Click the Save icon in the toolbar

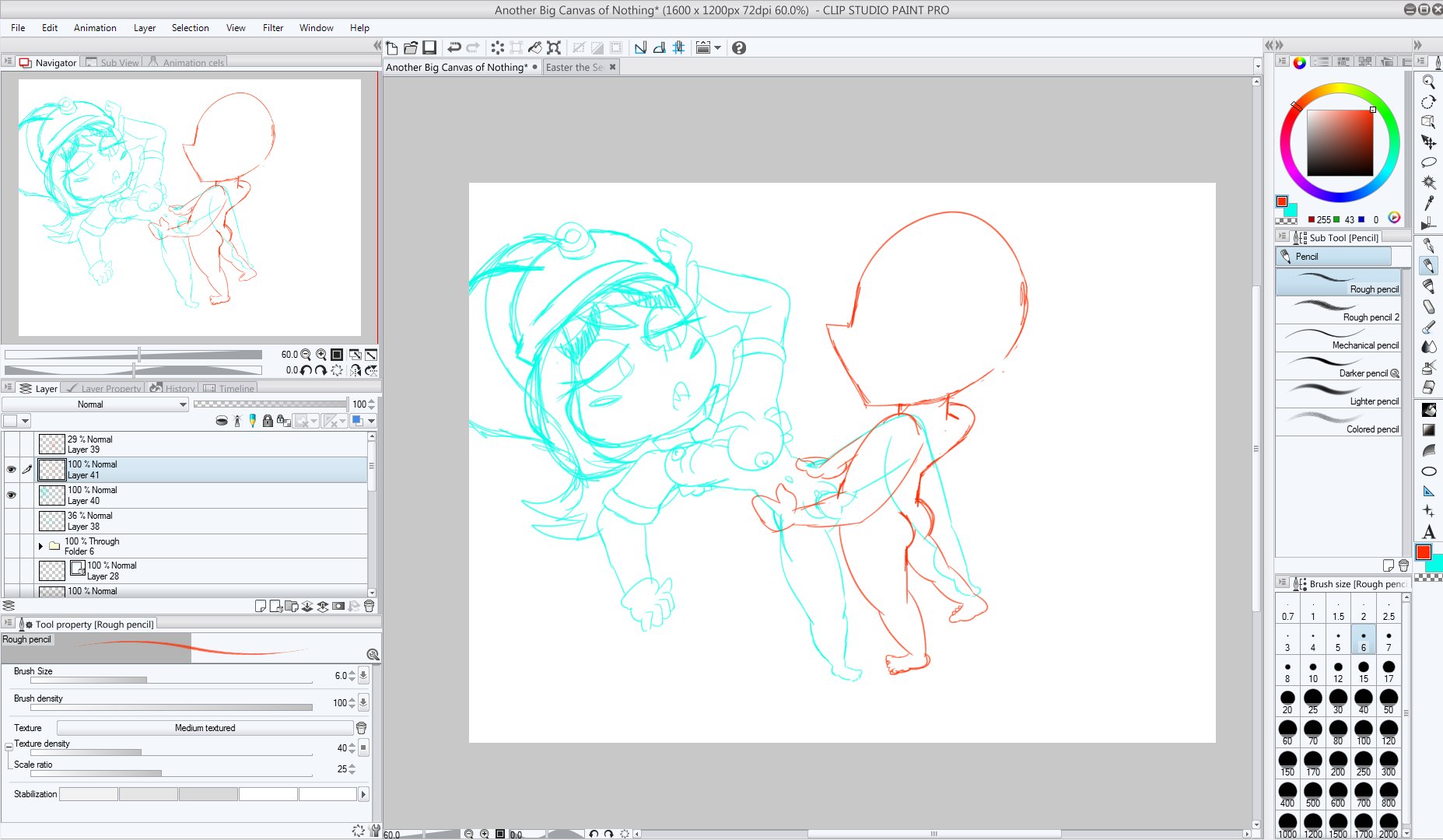429,48
